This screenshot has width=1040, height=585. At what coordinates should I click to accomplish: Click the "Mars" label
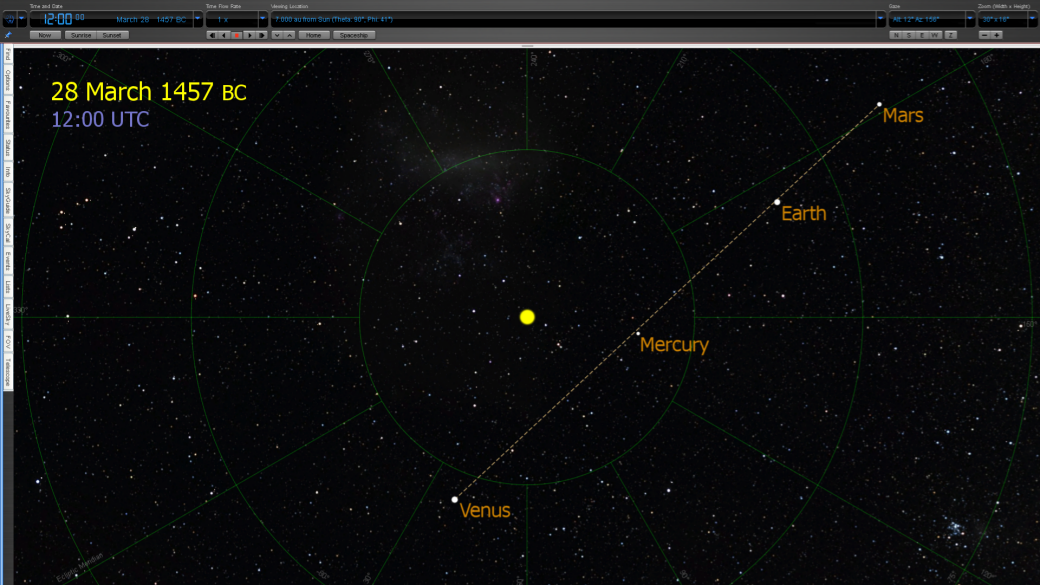point(903,115)
